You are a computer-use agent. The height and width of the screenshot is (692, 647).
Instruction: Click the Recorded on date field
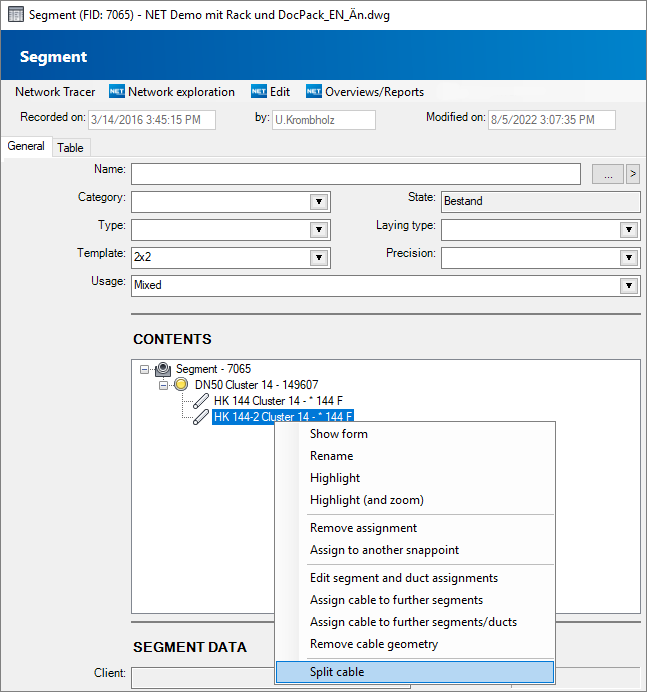[x=152, y=120]
